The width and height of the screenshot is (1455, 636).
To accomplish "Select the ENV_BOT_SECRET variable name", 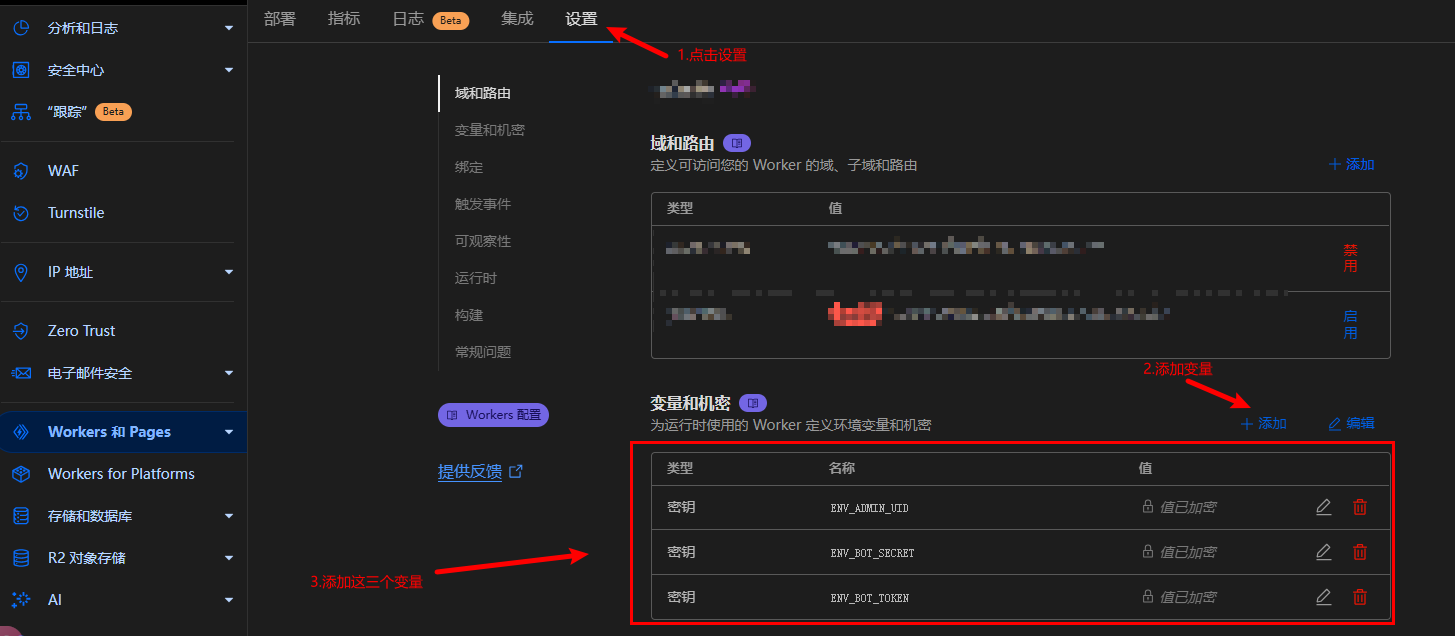I will click(872, 553).
